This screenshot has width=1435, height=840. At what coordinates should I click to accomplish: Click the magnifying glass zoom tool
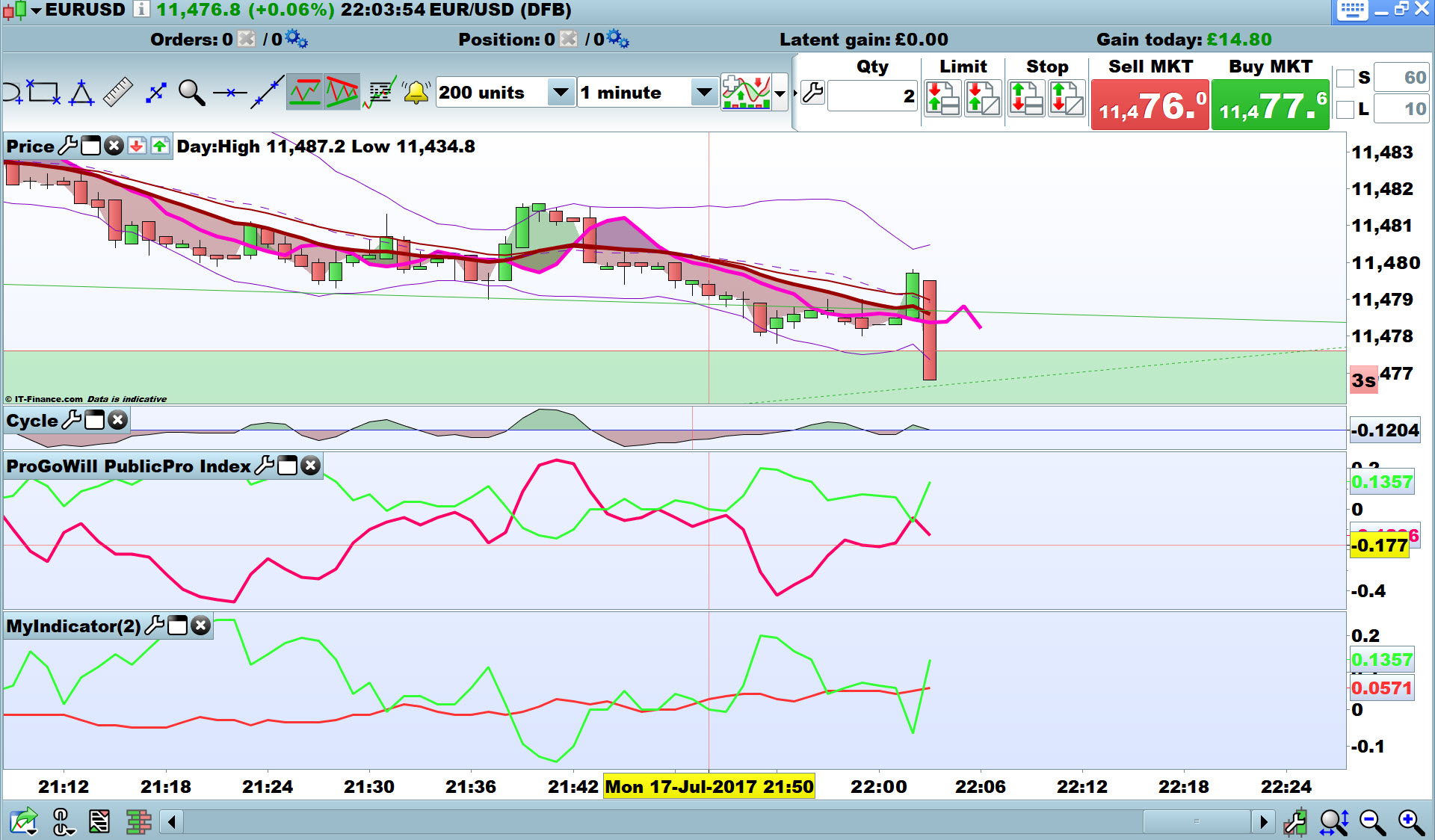(191, 93)
